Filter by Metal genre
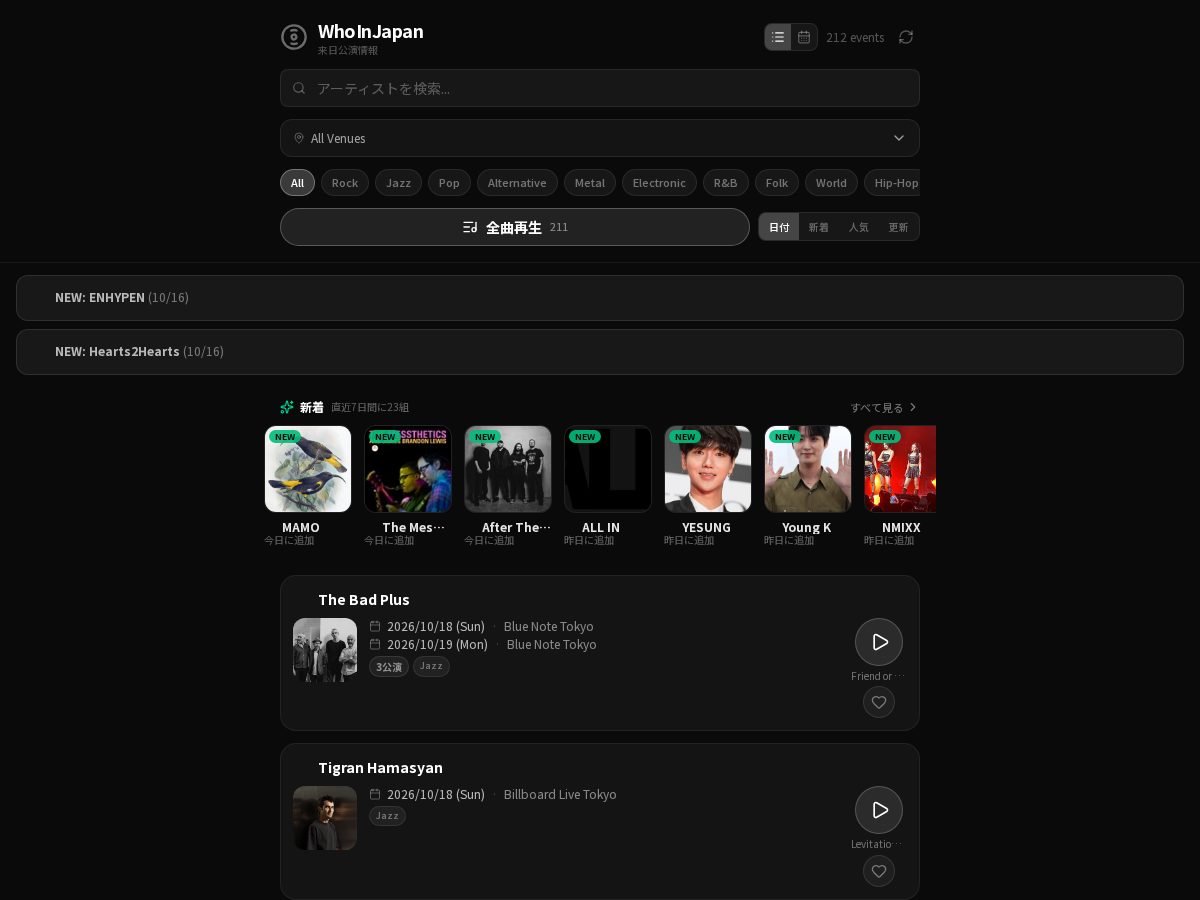This screenshot has width=1200, height=900. (x=590, y=183)
